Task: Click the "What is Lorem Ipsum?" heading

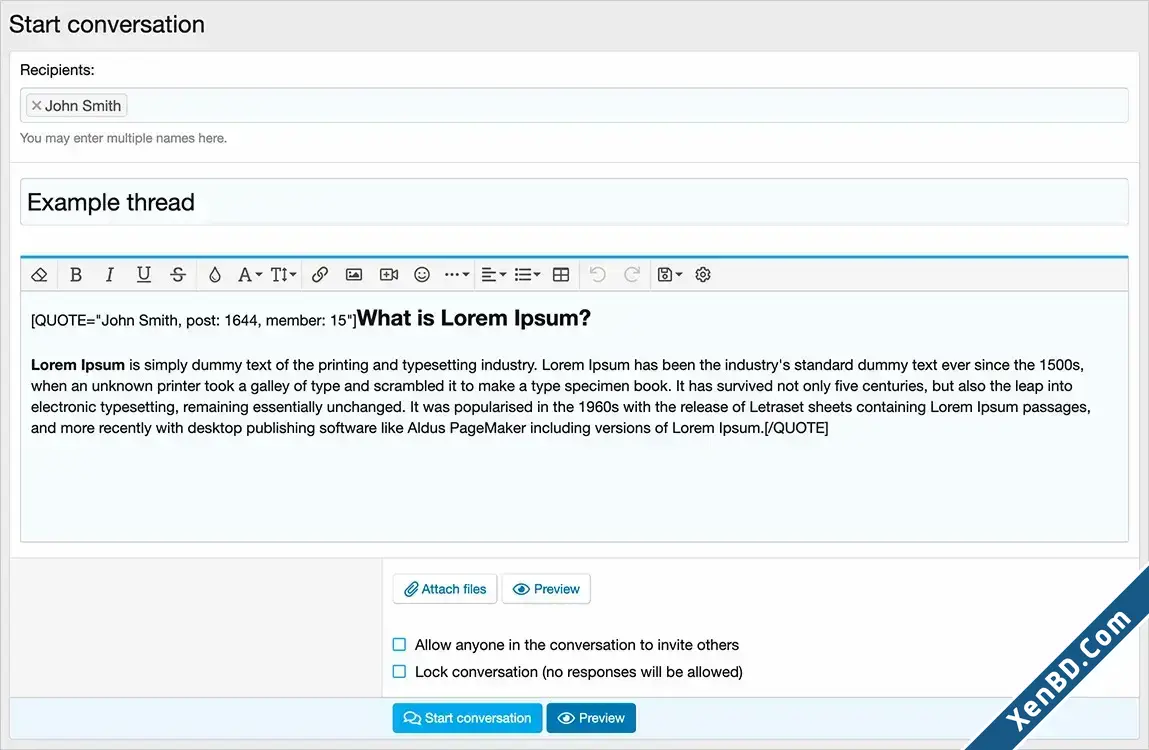Action: click(x=473, y=318)
